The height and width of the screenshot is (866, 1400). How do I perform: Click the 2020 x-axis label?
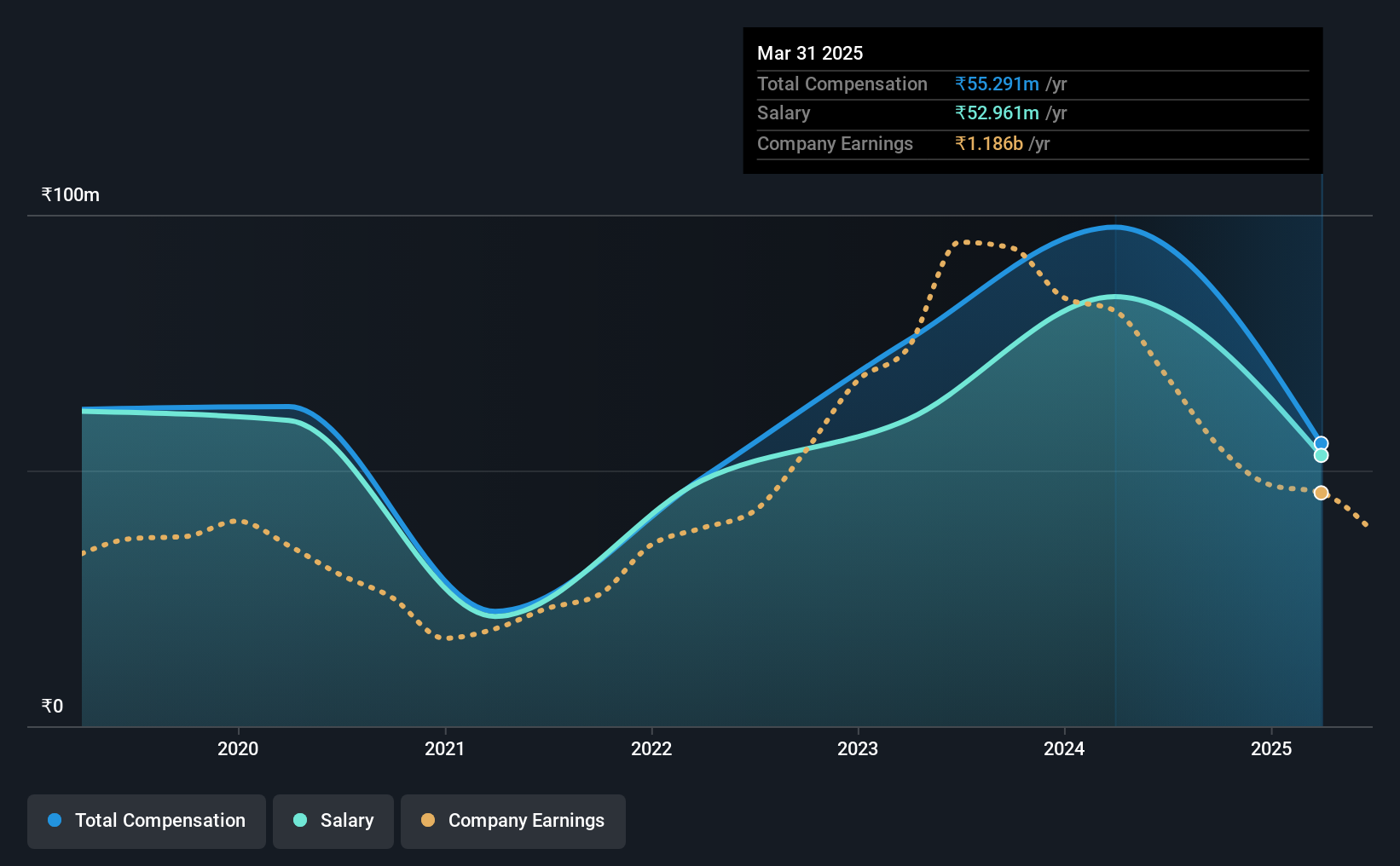click(x=238, y=748)
